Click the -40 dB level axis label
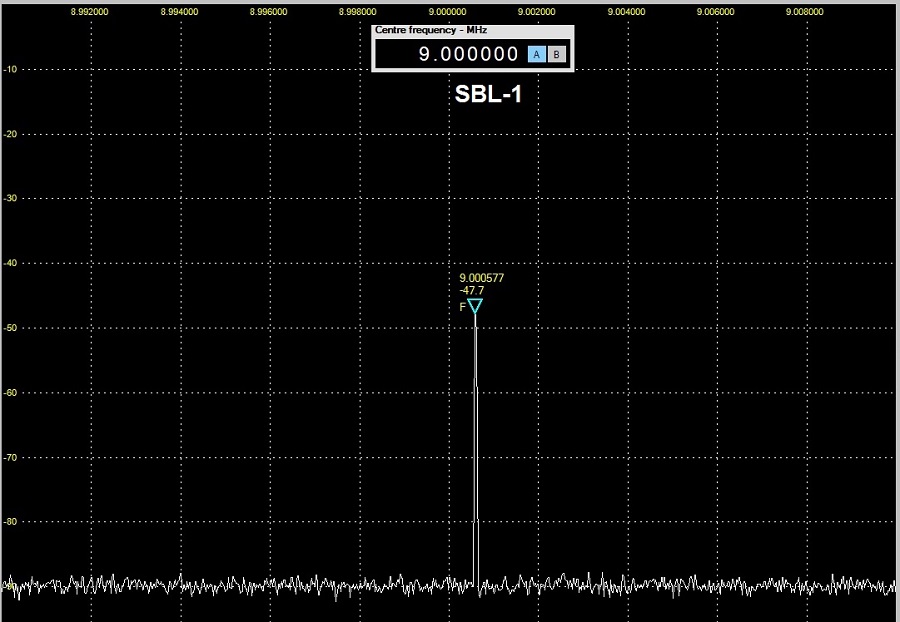This screenshot has width=900, height=622. (12, 263)
